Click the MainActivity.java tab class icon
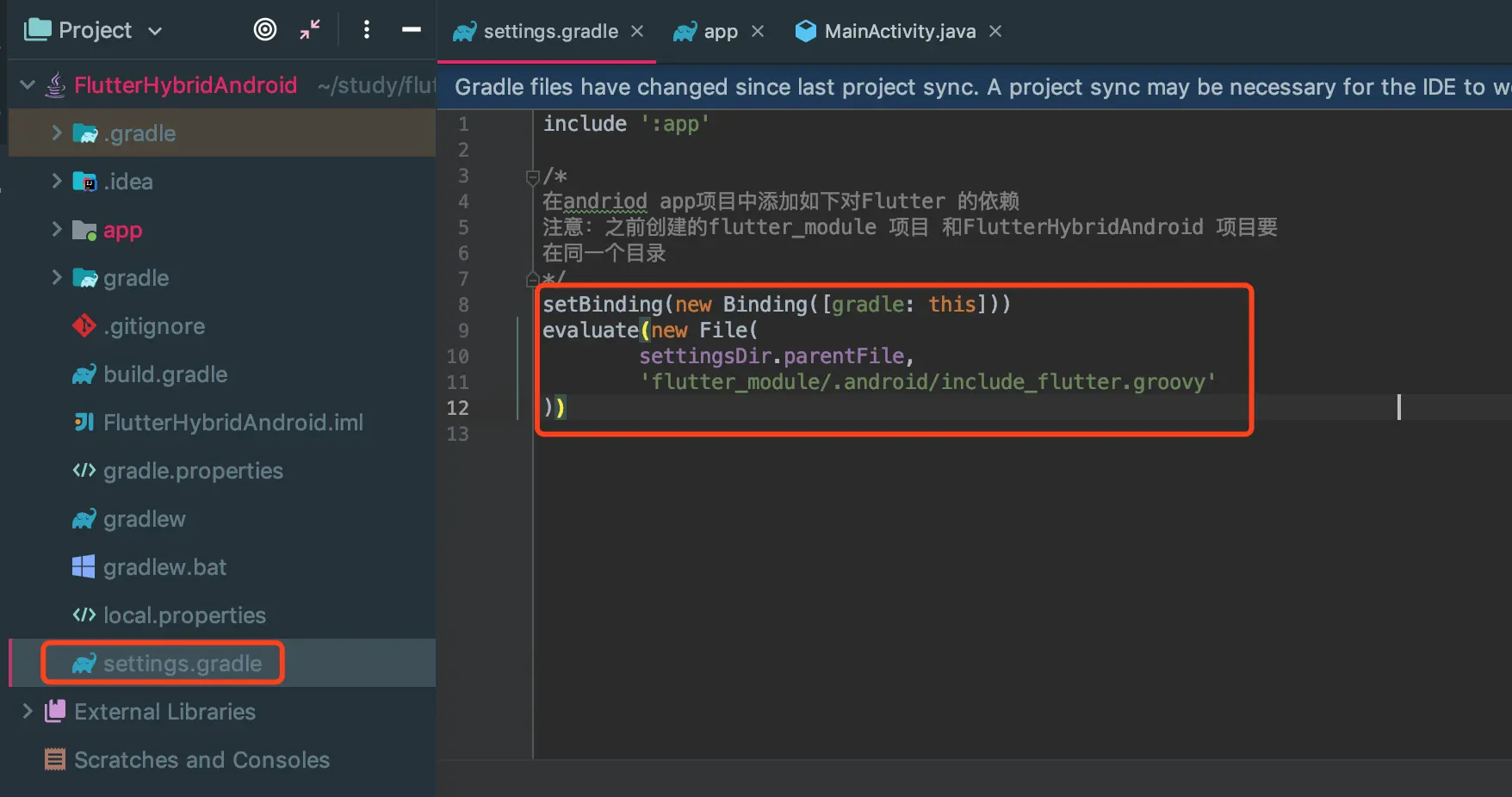 pyautogui.click(x=805, y=31)
